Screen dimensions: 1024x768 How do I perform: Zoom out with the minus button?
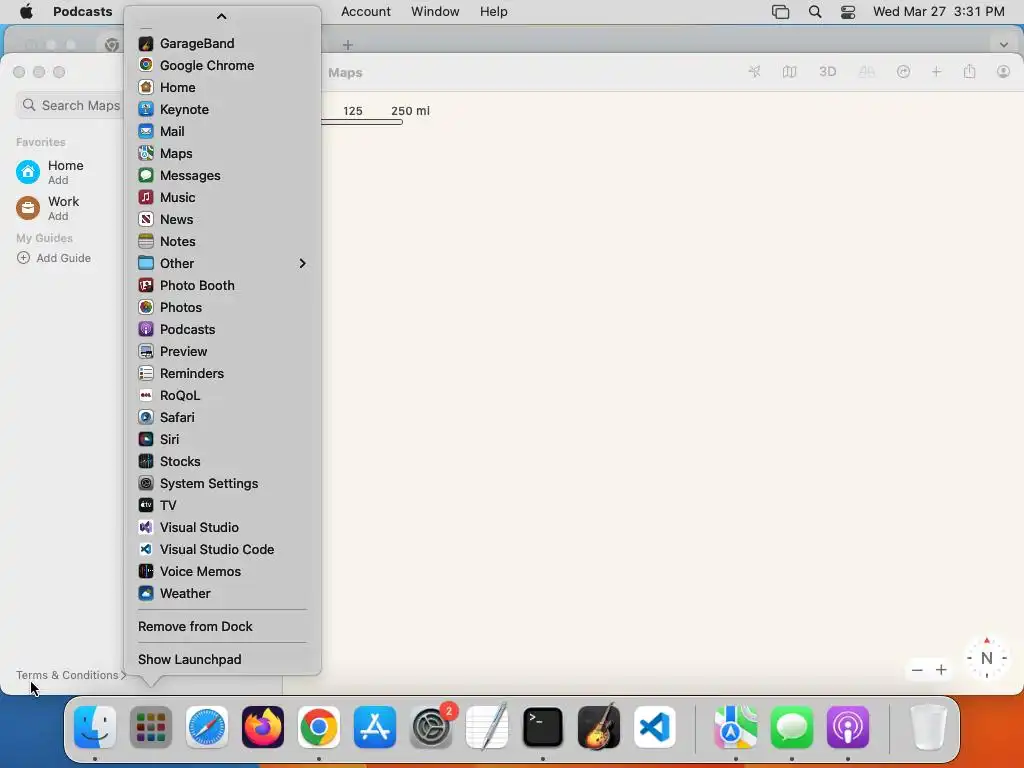[917, 670]
